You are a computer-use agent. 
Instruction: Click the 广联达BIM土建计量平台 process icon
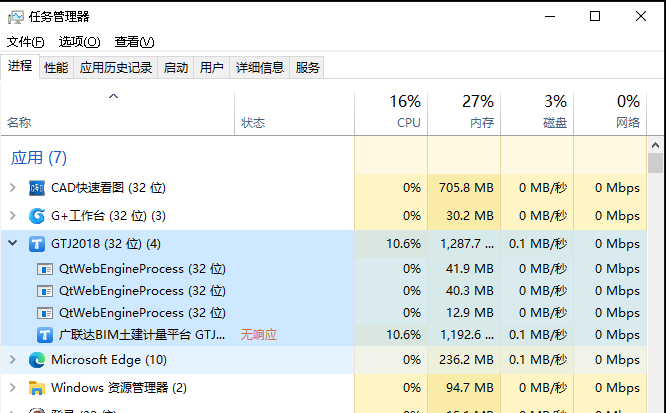click(x=45, y=335)
